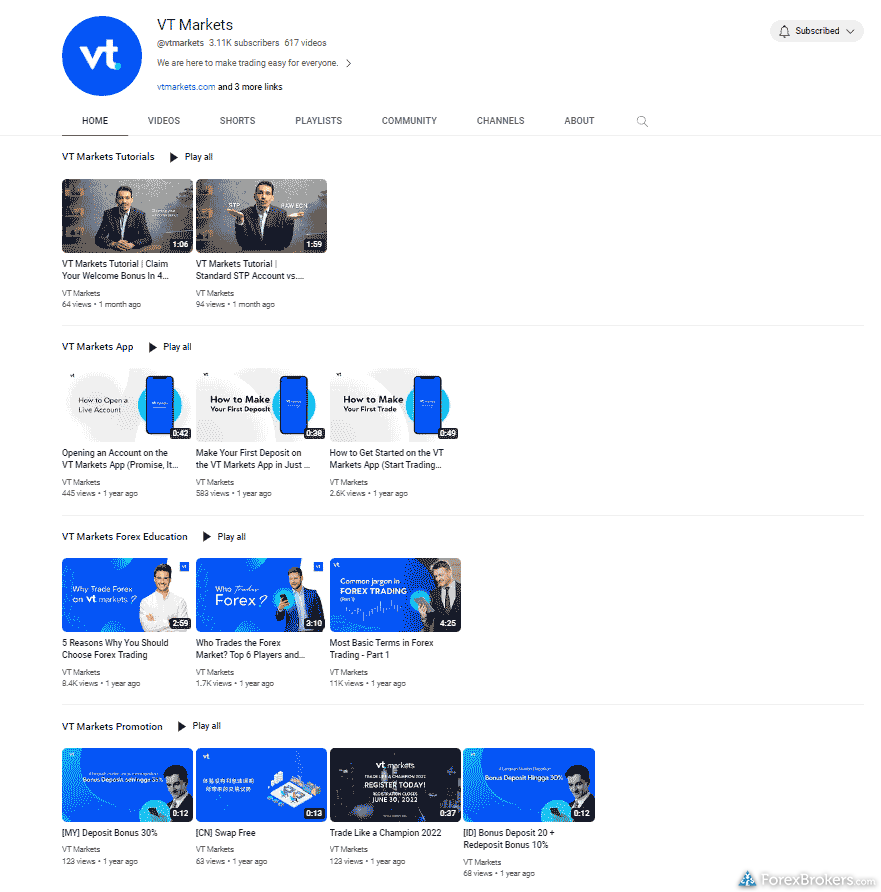Play the Why Trade Forex thumbnail

coord(127,595)
